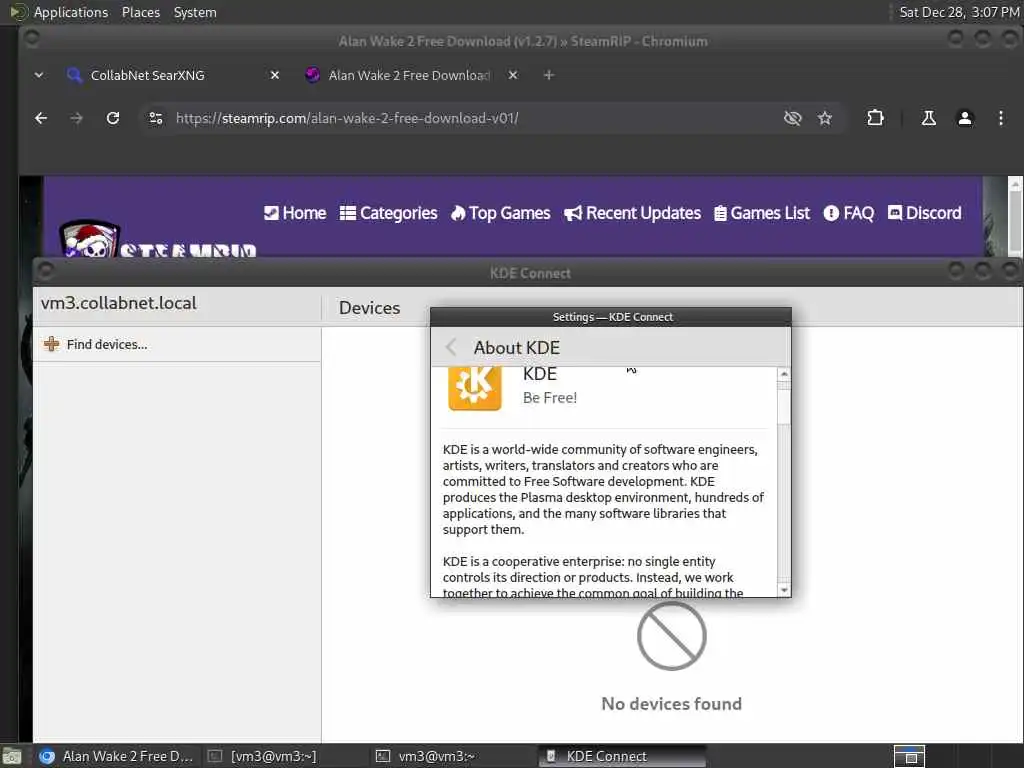
Task: Click the orange plus Find devices icon
Action: tap(52, 344)
